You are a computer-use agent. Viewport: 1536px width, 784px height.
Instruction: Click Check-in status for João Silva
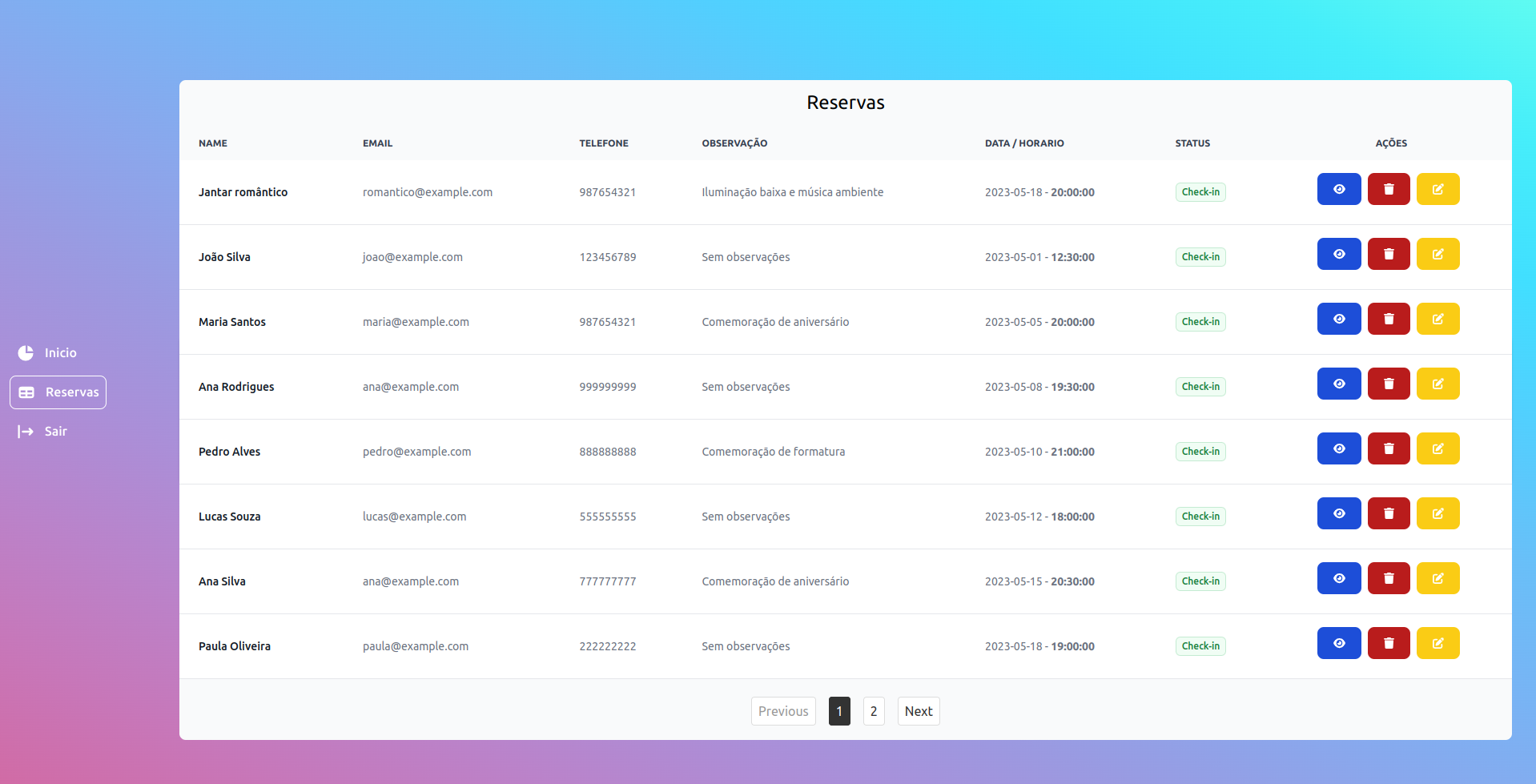pyautogui.click(x=1200, y=257)
